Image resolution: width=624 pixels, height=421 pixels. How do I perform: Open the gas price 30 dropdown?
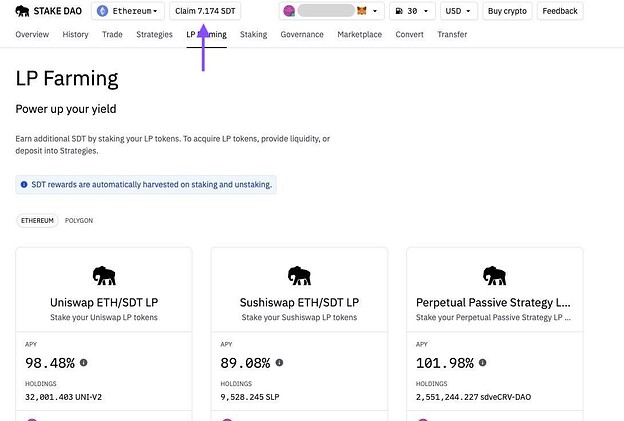pos(412,11)
